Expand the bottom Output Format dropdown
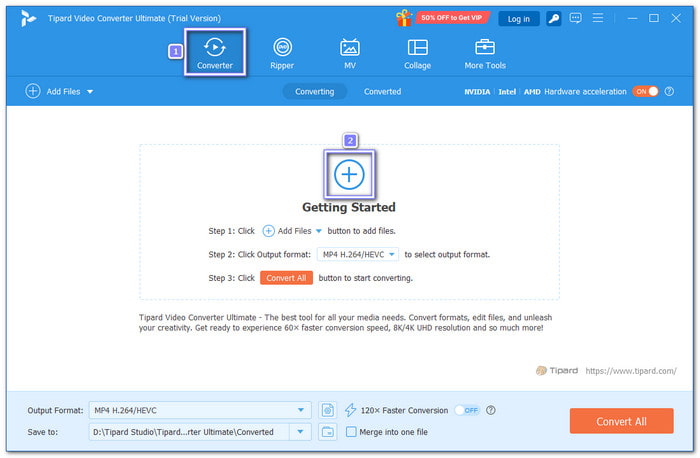The height and width of the screenshot is (458, 700). [x=302, y=410]
